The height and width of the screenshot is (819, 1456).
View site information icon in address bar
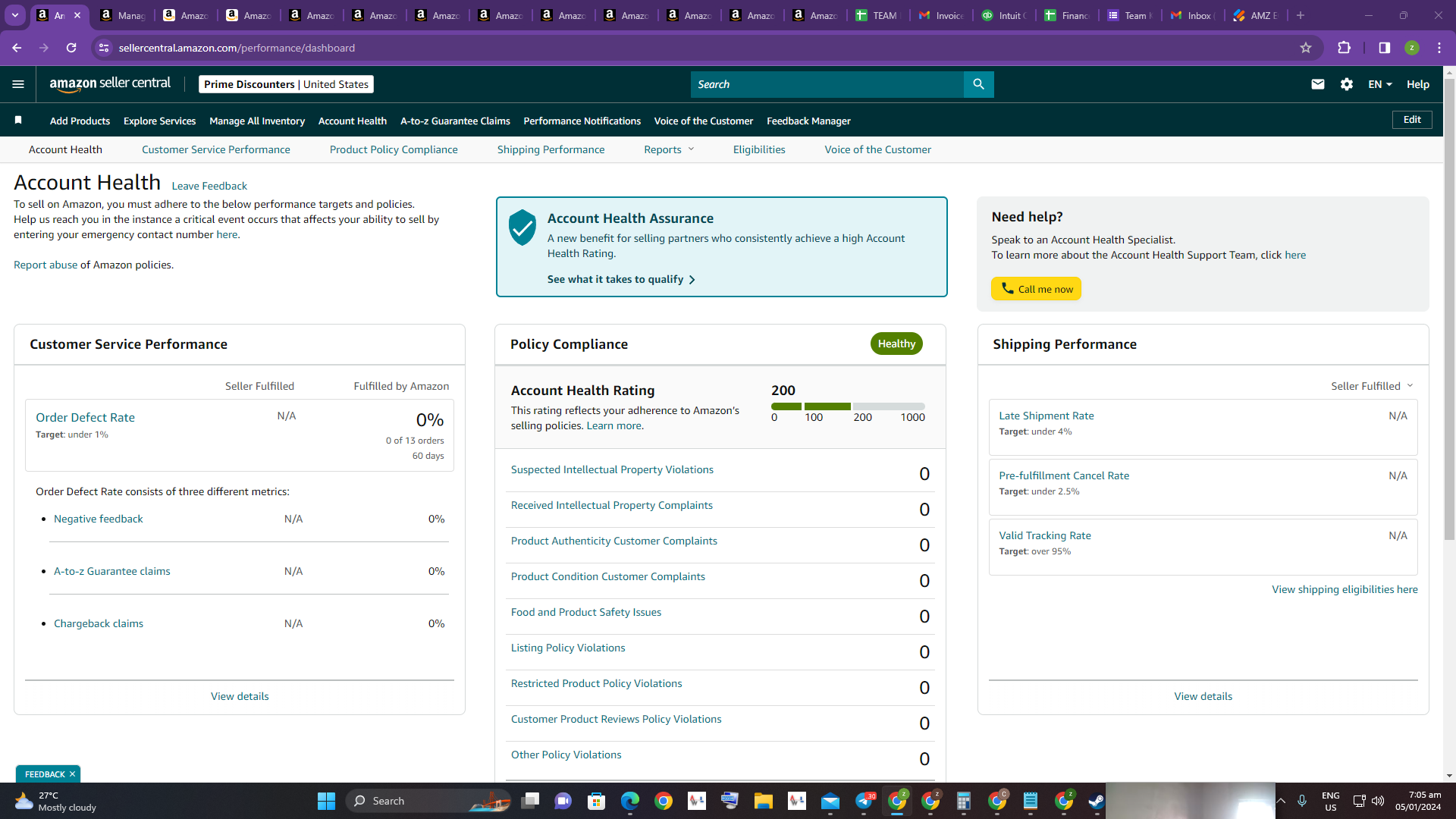pyautogui.click(x=105, y=48)
